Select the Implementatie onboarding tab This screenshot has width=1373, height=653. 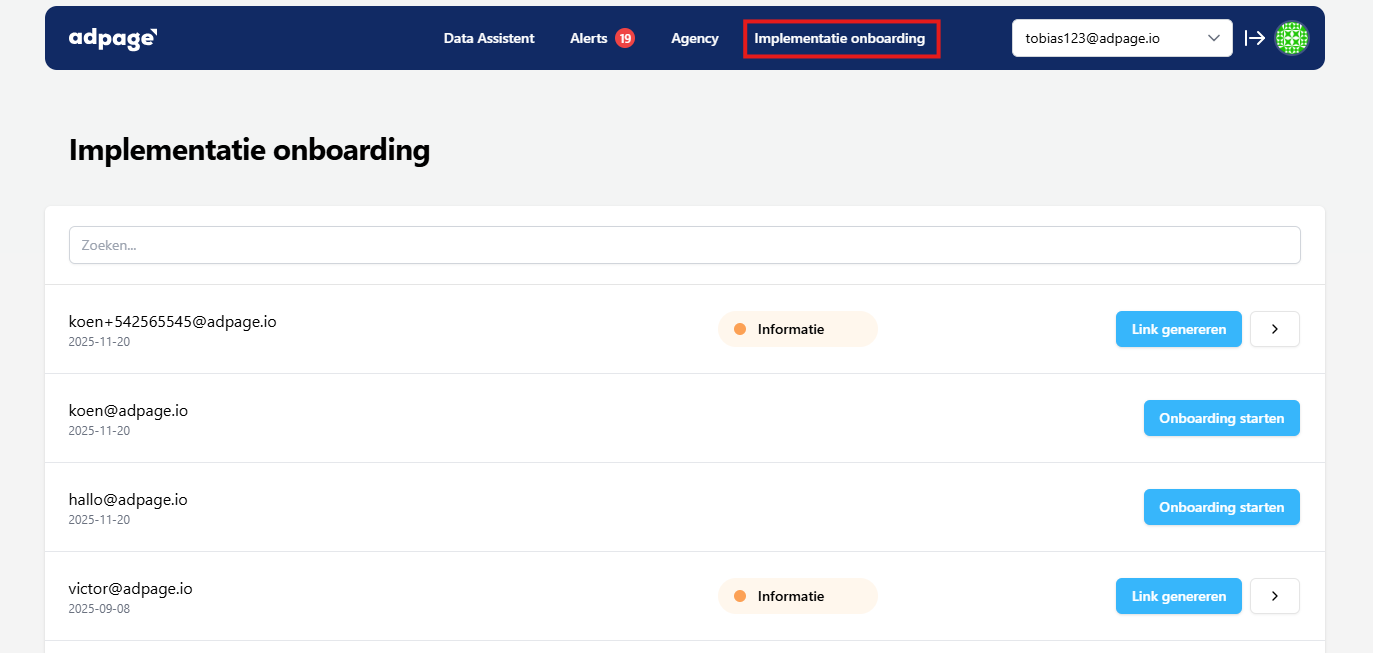[x=840, y=38]
